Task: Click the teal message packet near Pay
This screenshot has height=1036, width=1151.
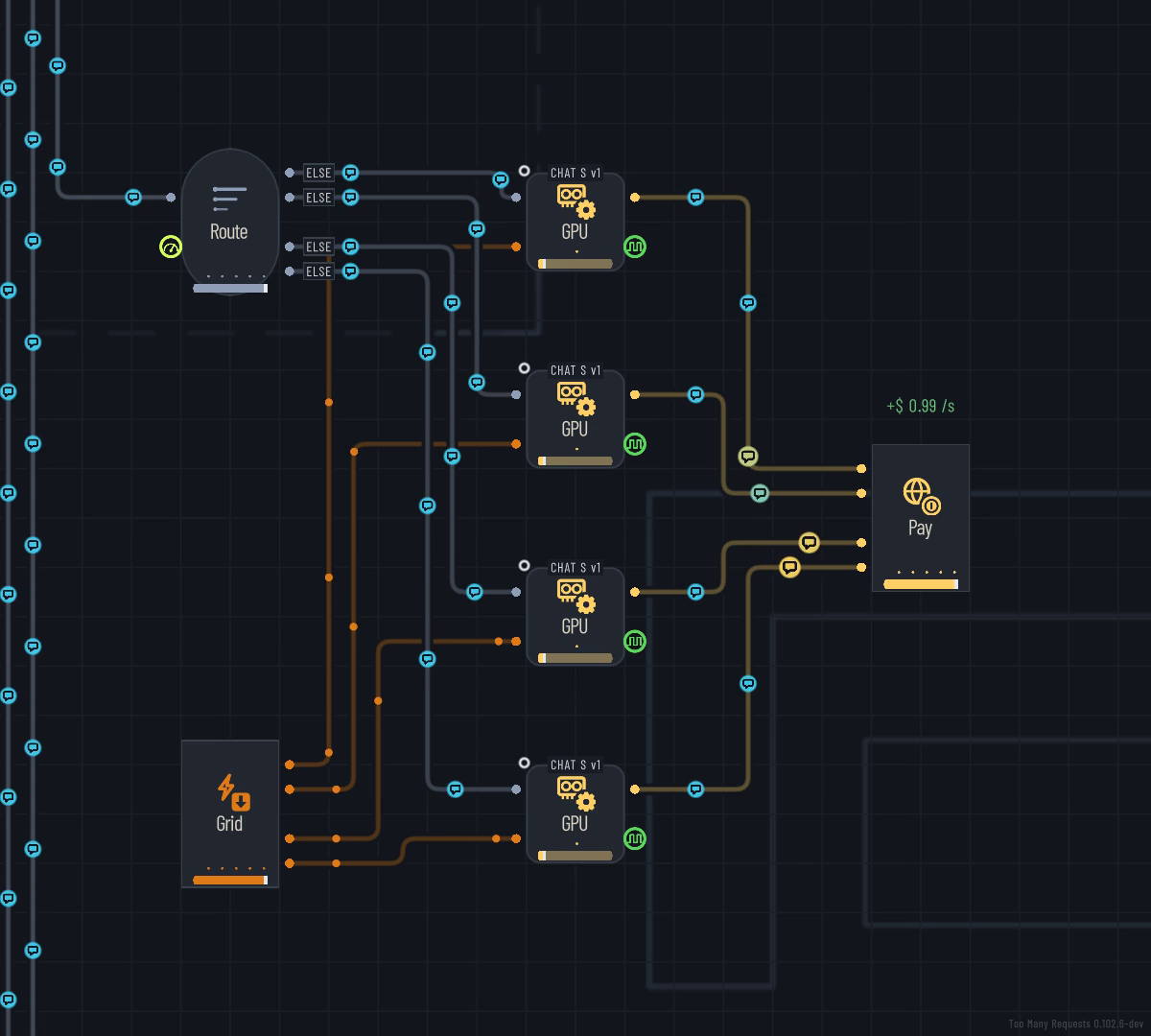Action: click(x=760, y=493)
